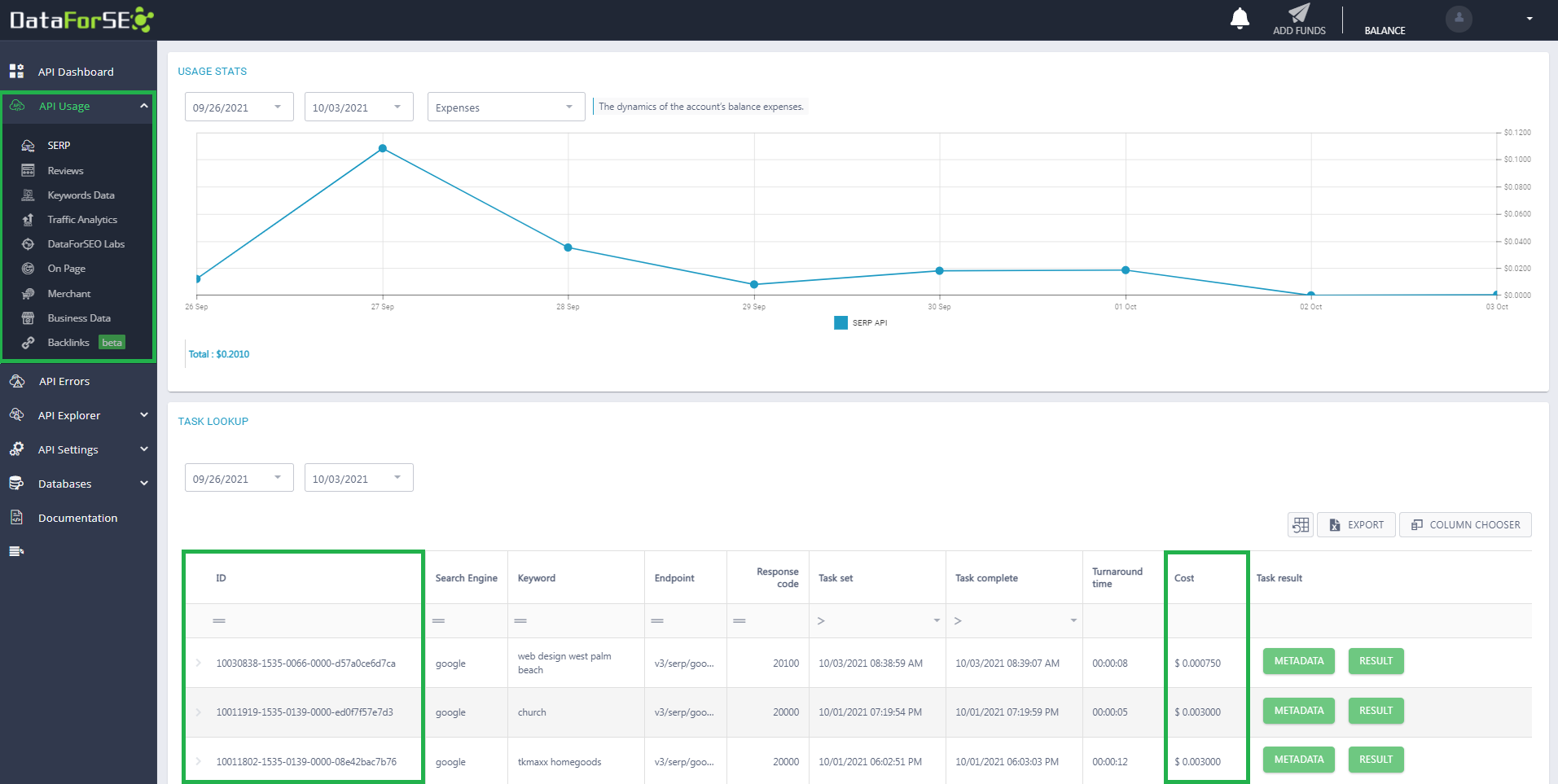Image resolution: width=1558 pixels, height=784 pixels.
Task: Click the DataForSEO Labs icon
Action: pyautogui.click(x=28, y=243)
